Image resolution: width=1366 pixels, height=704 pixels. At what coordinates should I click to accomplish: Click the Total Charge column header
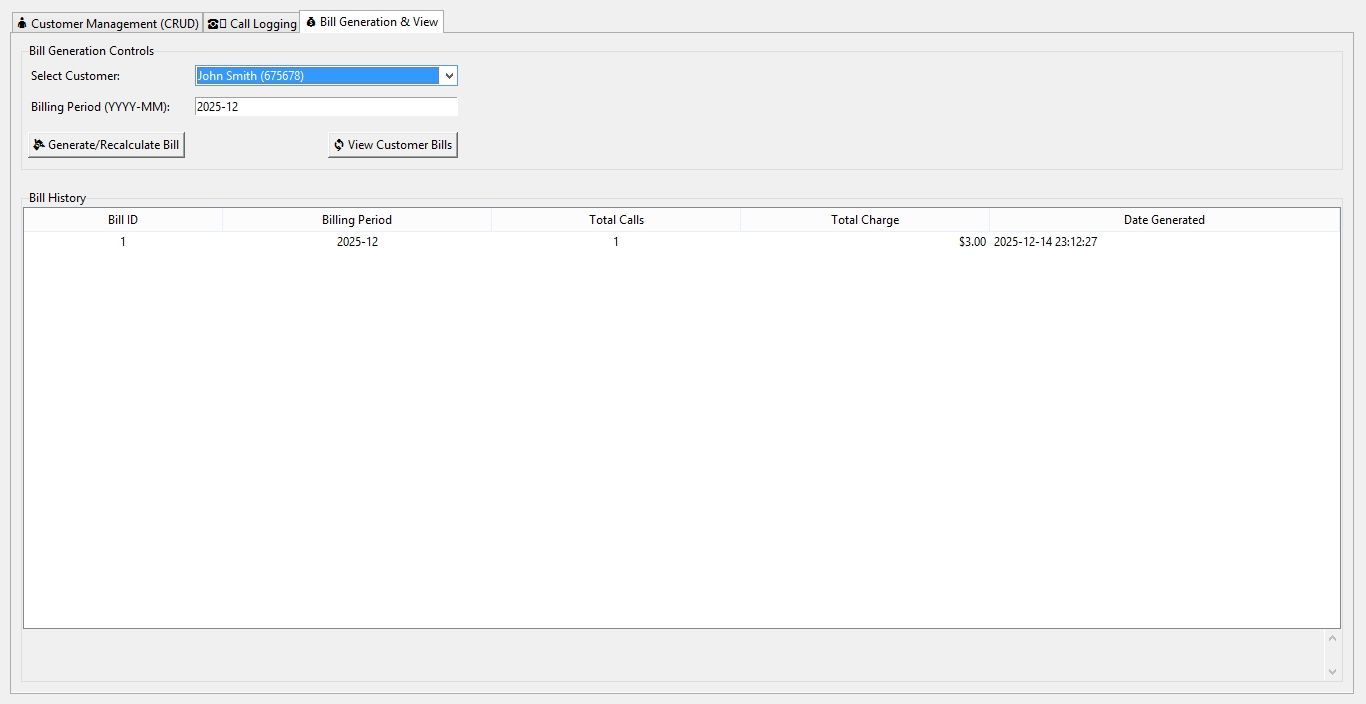[865, 220]
